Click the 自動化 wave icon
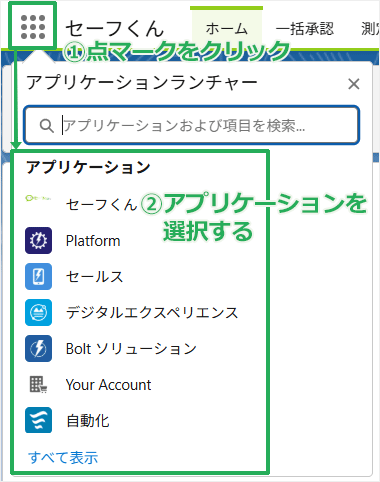 coord(38,420)
